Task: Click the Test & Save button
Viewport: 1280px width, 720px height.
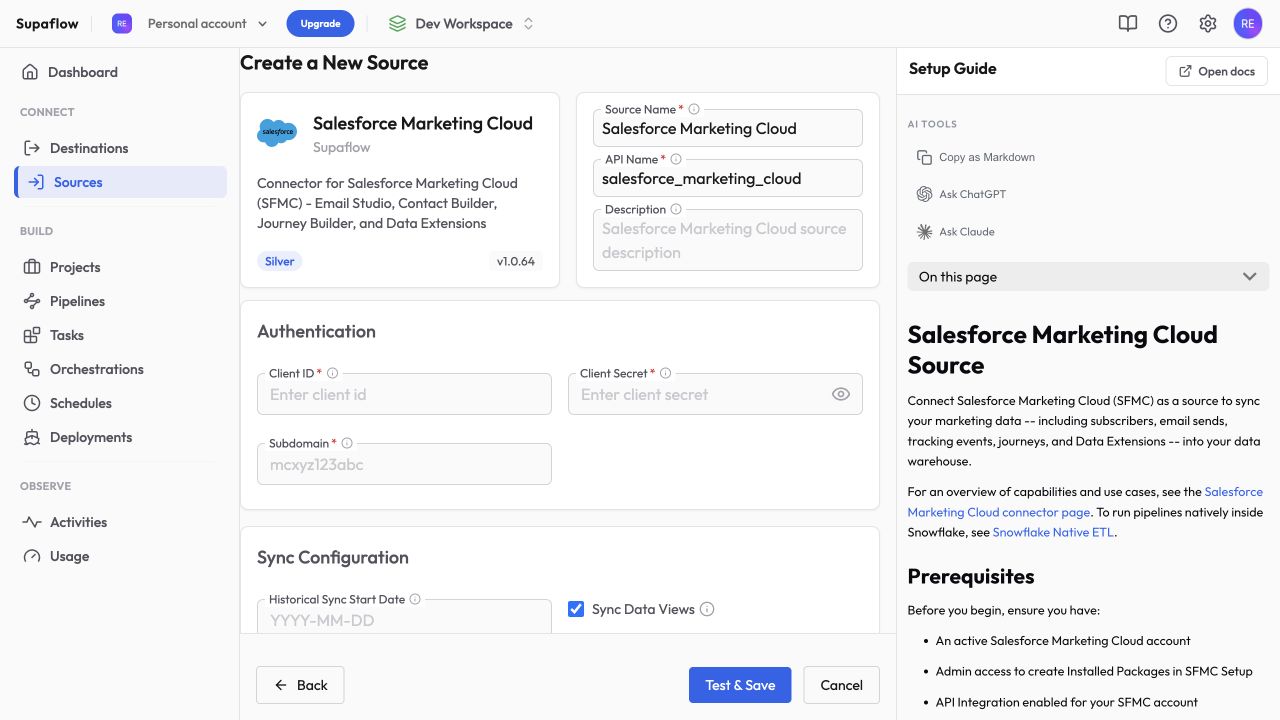Action: coord(740,685)
